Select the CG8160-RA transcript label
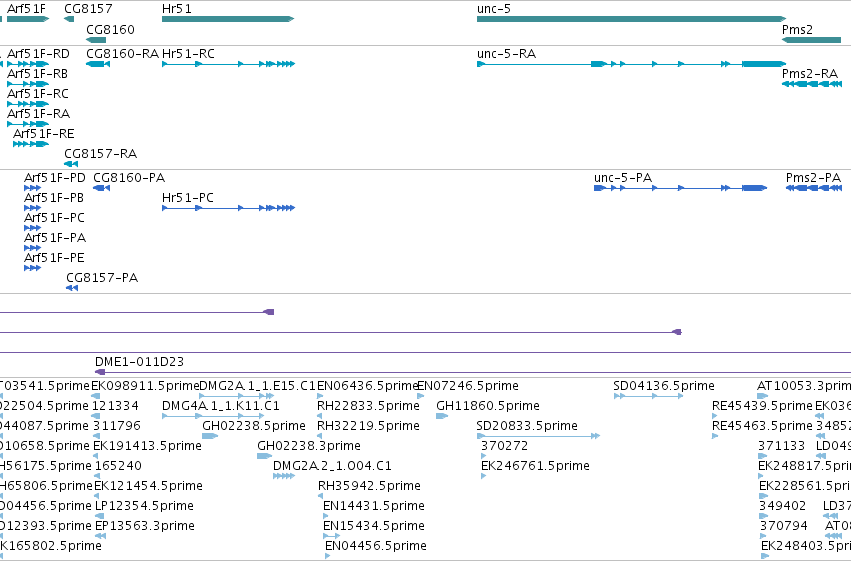 point(122,54)
